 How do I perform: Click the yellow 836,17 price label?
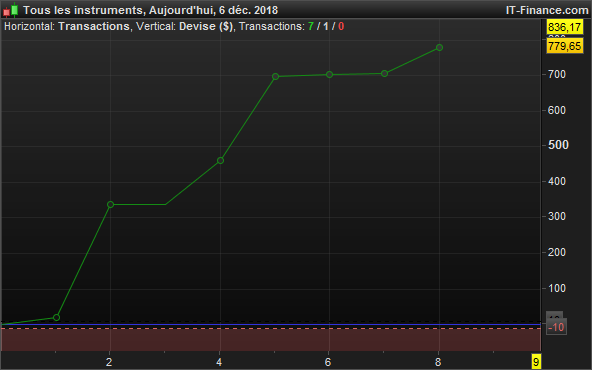[x=565, y=27]
